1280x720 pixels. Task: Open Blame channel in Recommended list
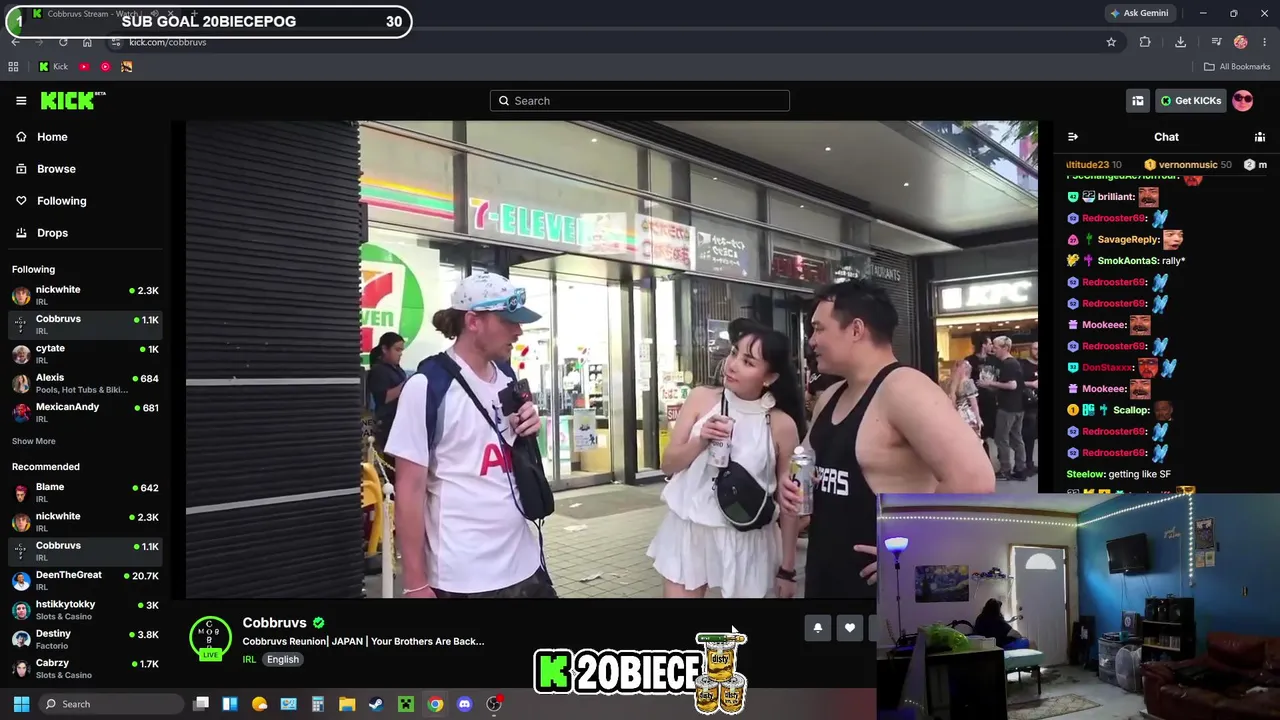pyautogui.click(x=84, y=493)
